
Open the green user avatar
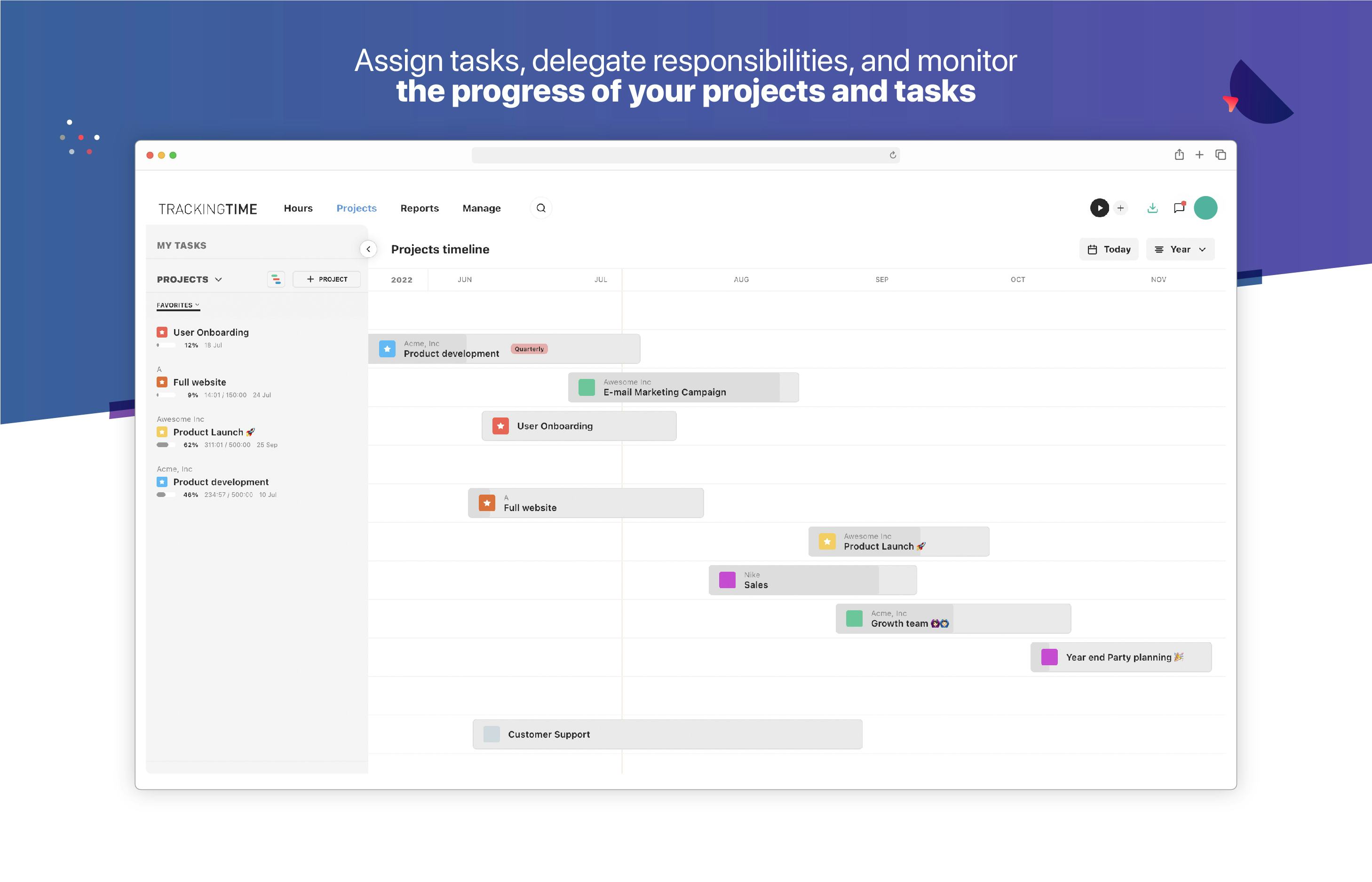[x=1205, y=208]
